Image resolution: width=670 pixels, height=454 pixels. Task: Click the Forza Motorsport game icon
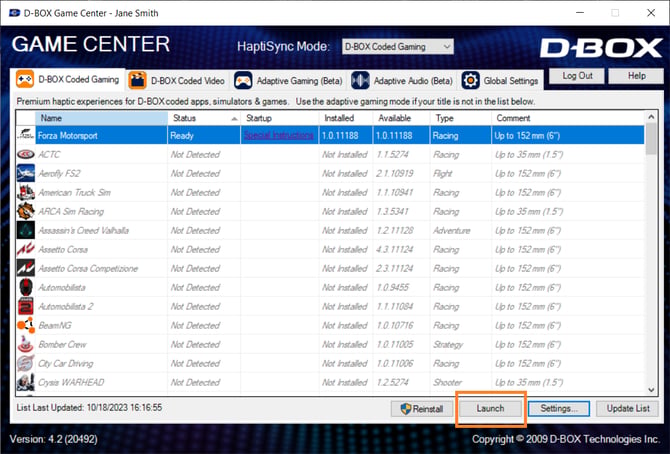pos(26,135)
